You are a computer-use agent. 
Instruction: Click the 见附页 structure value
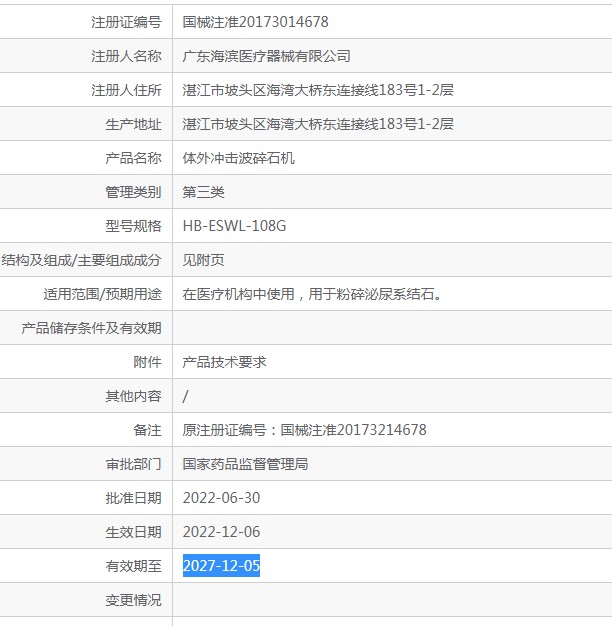203,260
